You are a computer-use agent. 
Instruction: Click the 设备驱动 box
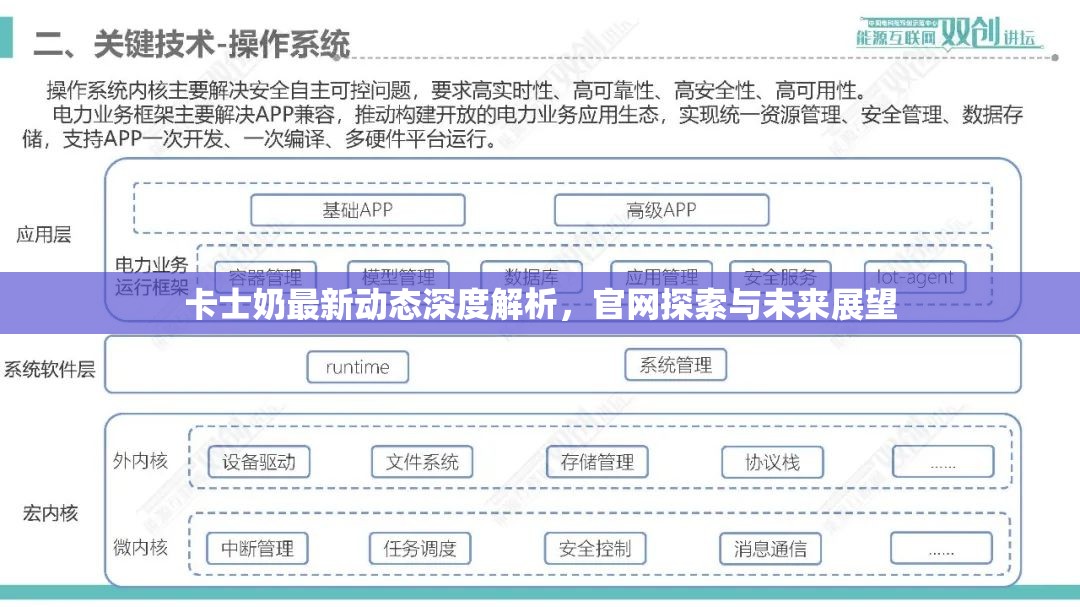click(x=259, y=462)
